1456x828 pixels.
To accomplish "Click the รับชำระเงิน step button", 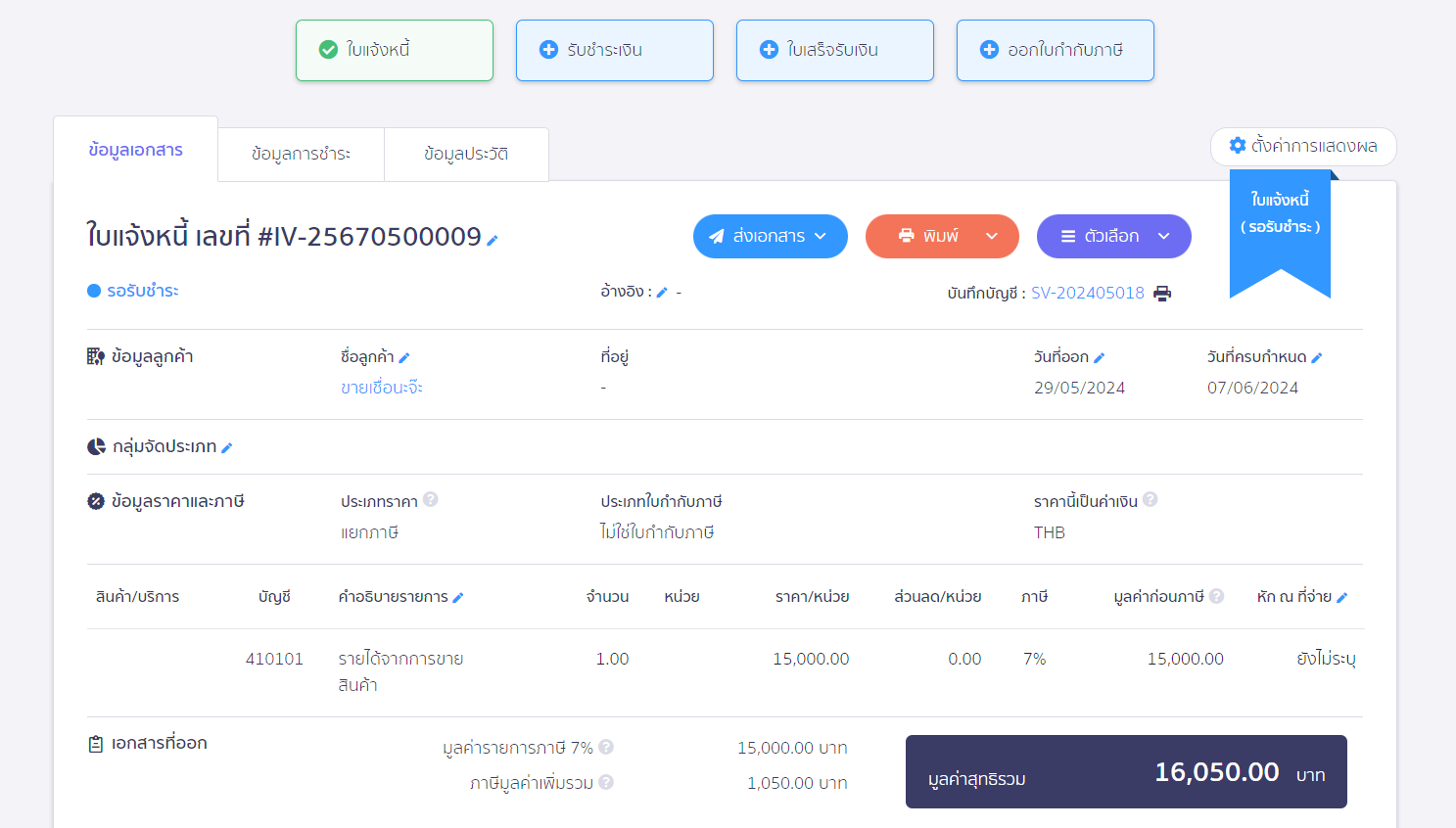I will tap(615, 50).
